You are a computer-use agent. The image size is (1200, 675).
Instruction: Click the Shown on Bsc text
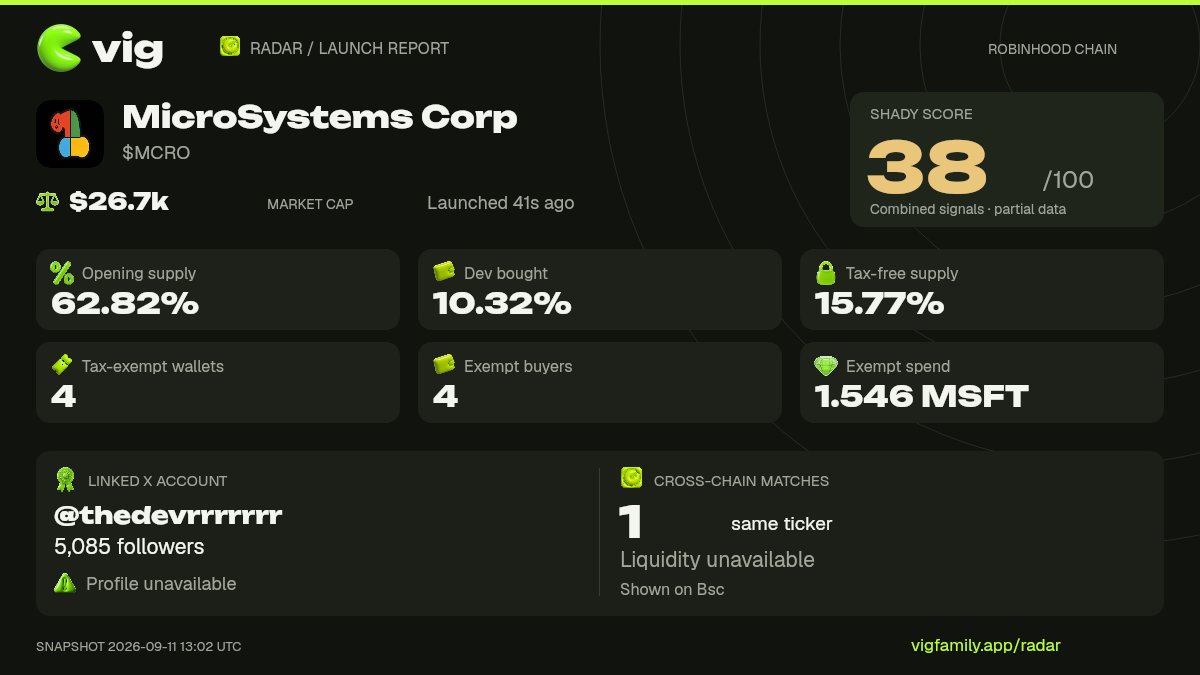tap(672, 590)
